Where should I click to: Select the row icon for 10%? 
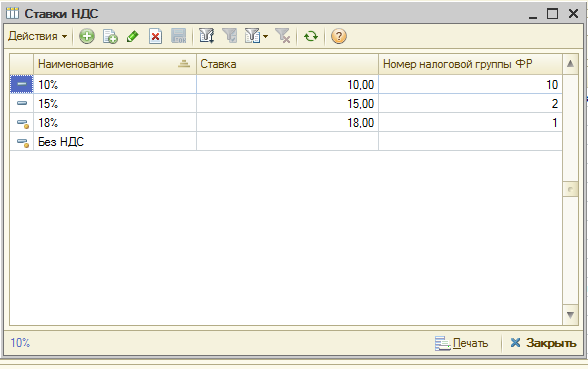[x=22, y=84]
